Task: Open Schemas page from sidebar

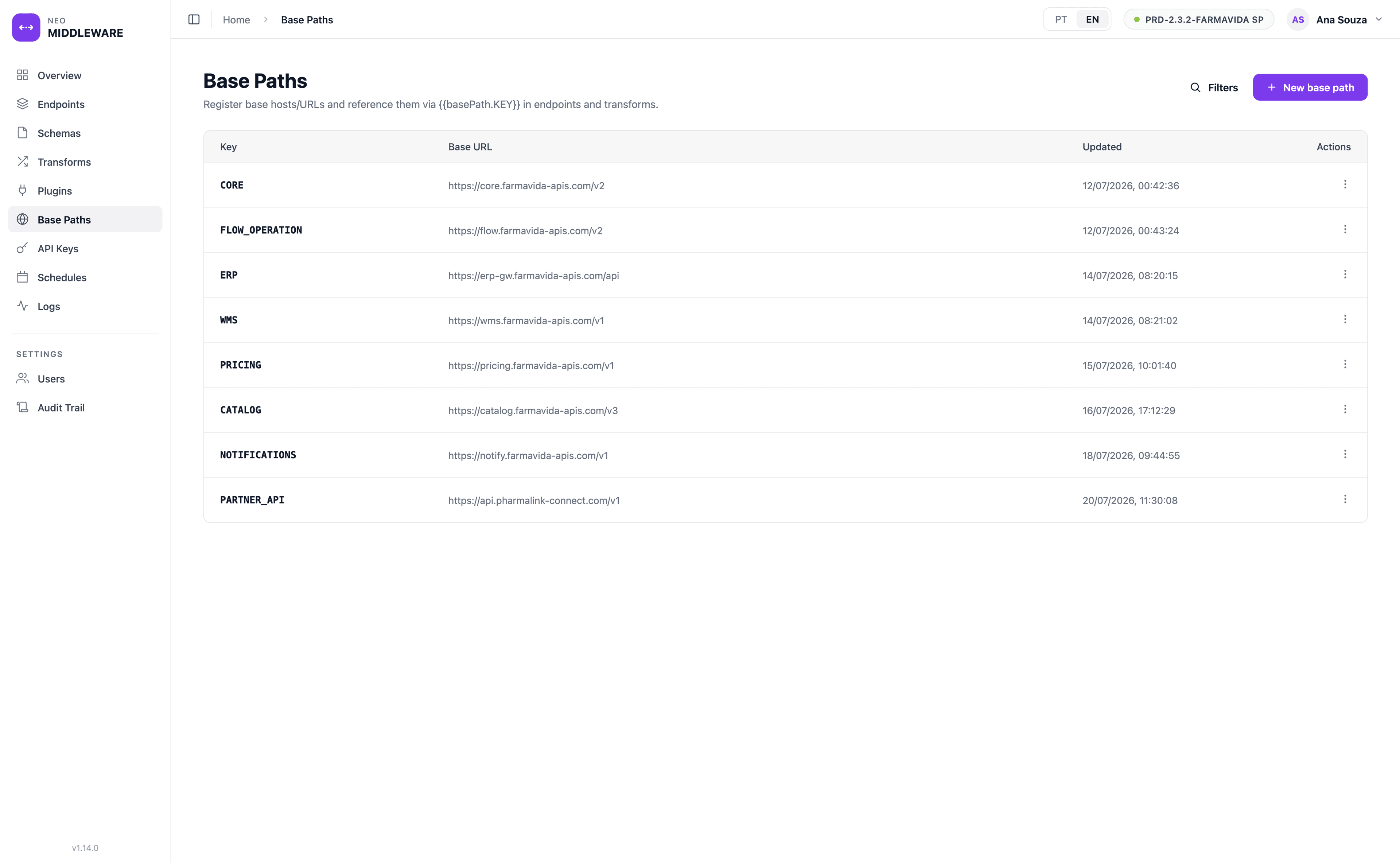Action: (x=85, y=133)
